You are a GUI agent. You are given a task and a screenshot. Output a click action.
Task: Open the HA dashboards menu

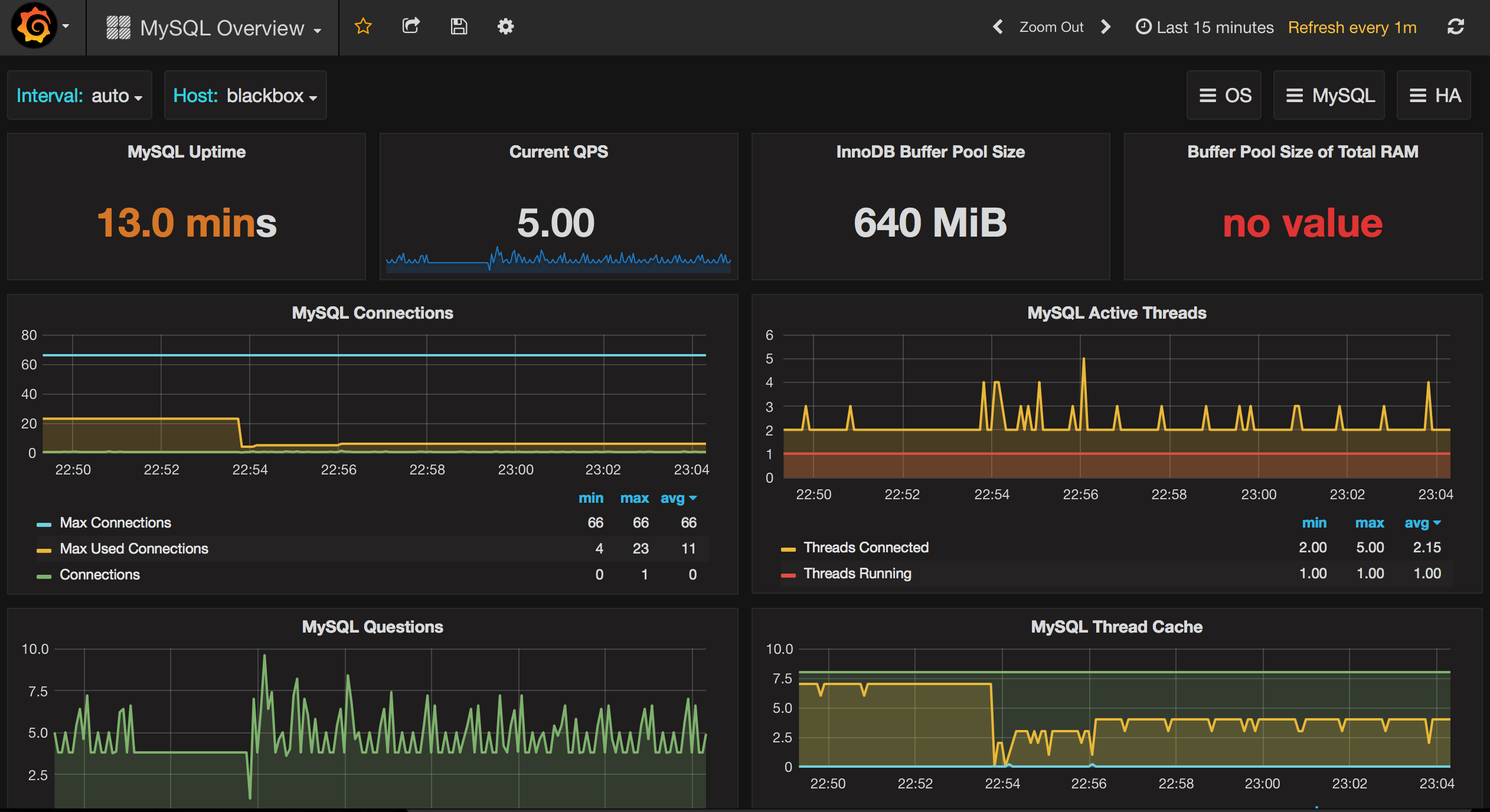coord(1435,96)
